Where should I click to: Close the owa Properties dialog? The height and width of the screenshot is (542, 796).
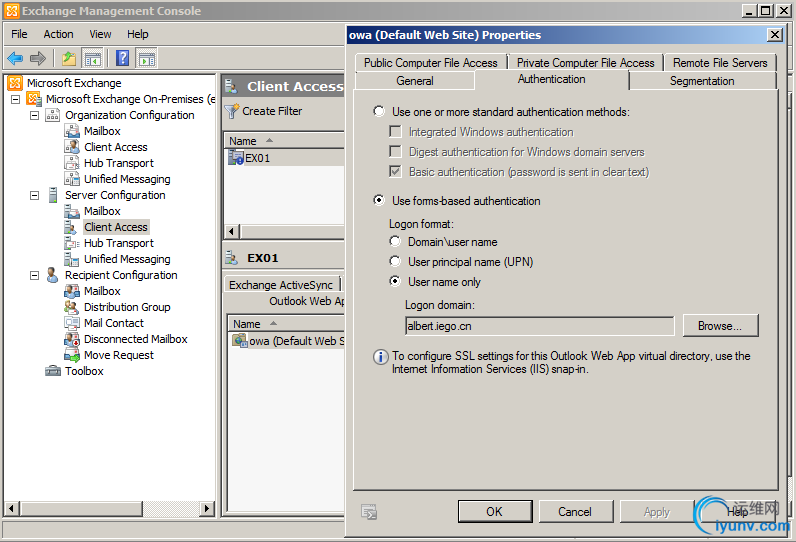(x=775, y=35)
